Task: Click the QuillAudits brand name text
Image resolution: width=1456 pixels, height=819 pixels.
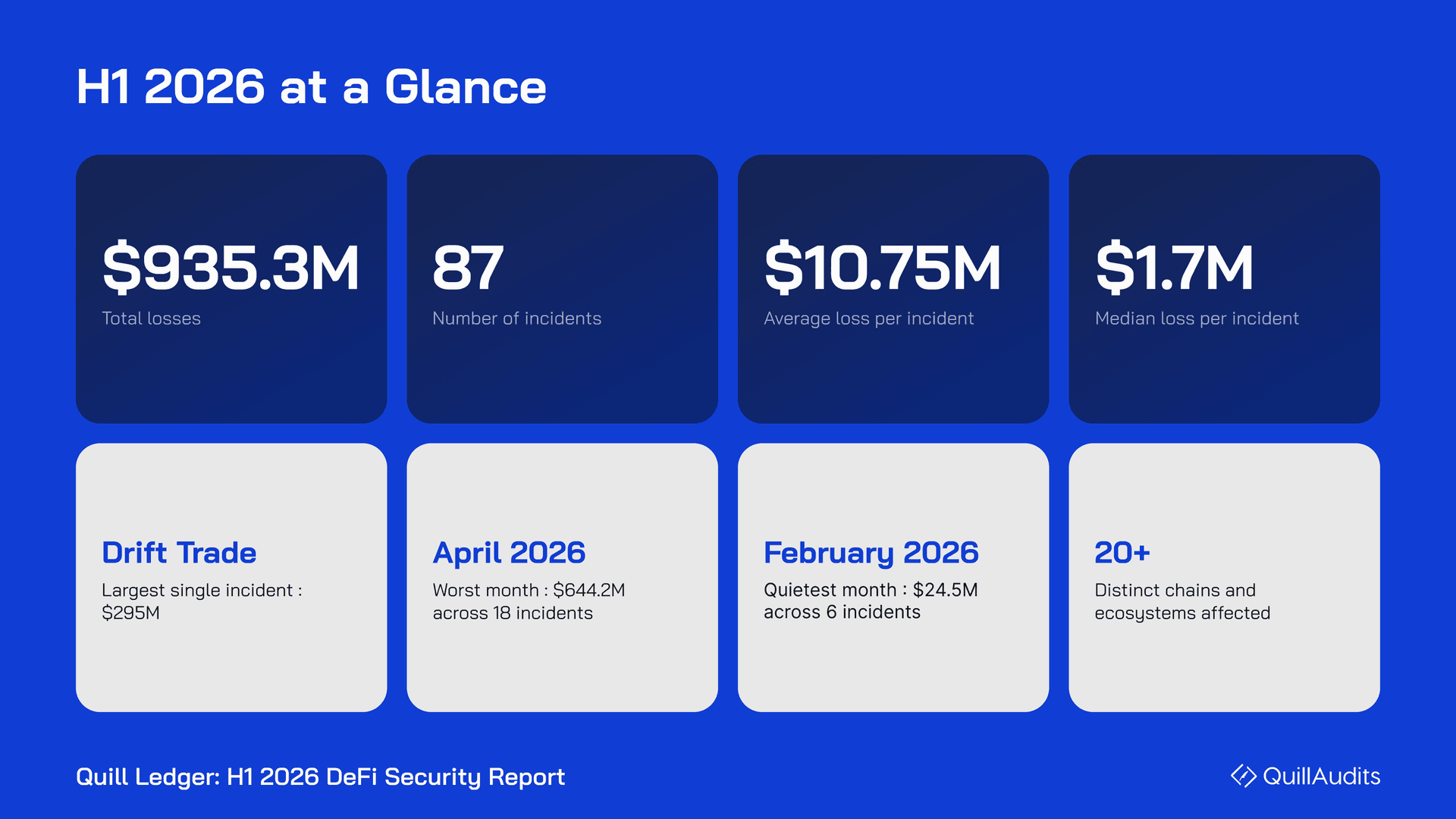Action: pos(1322,776)
